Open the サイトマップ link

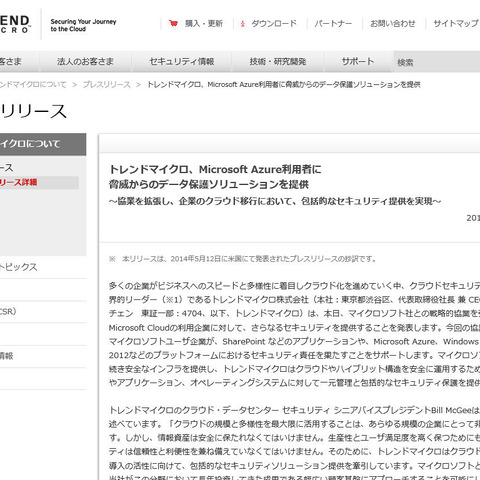coord(456,24)
